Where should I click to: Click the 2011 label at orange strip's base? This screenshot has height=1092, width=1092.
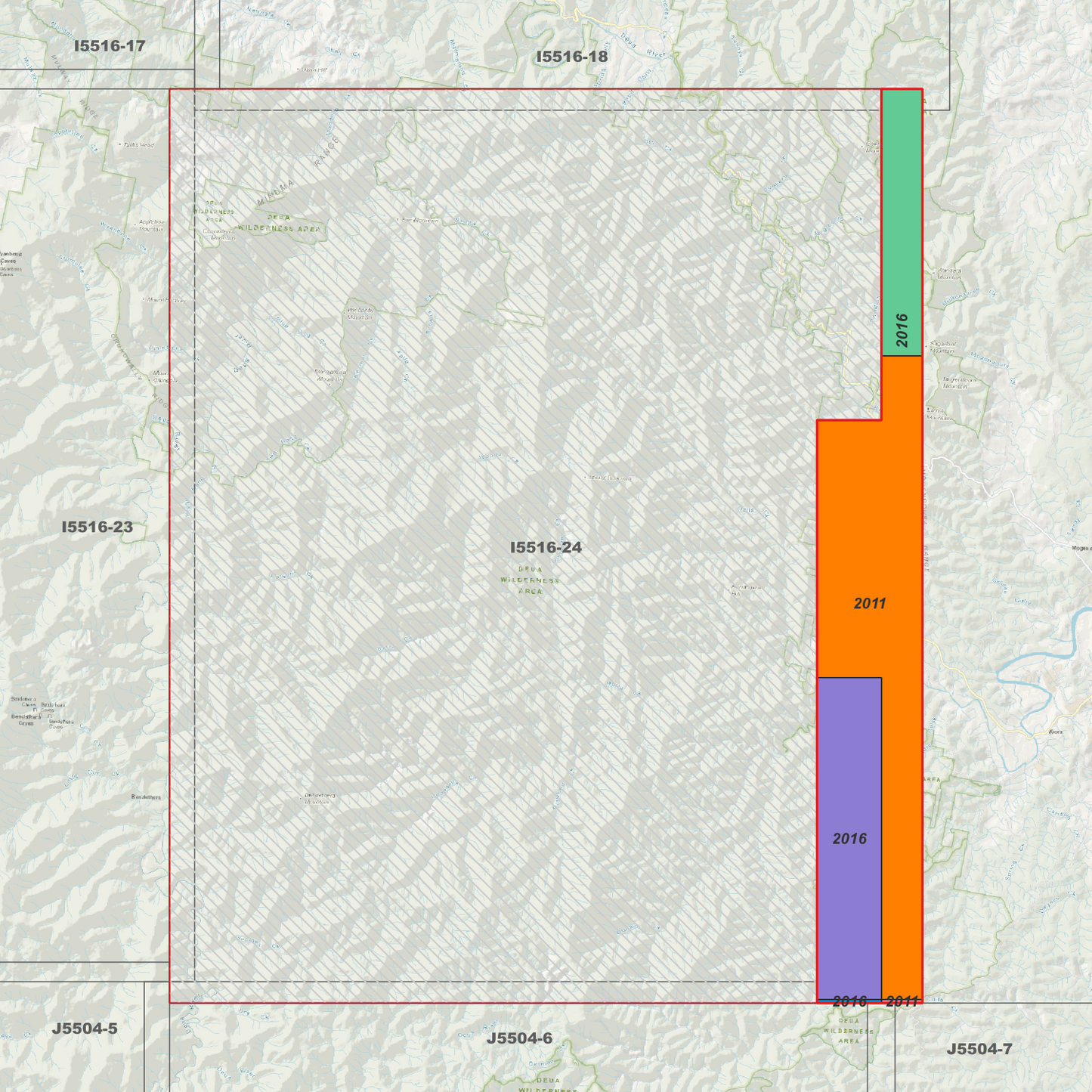(902, 1002)
